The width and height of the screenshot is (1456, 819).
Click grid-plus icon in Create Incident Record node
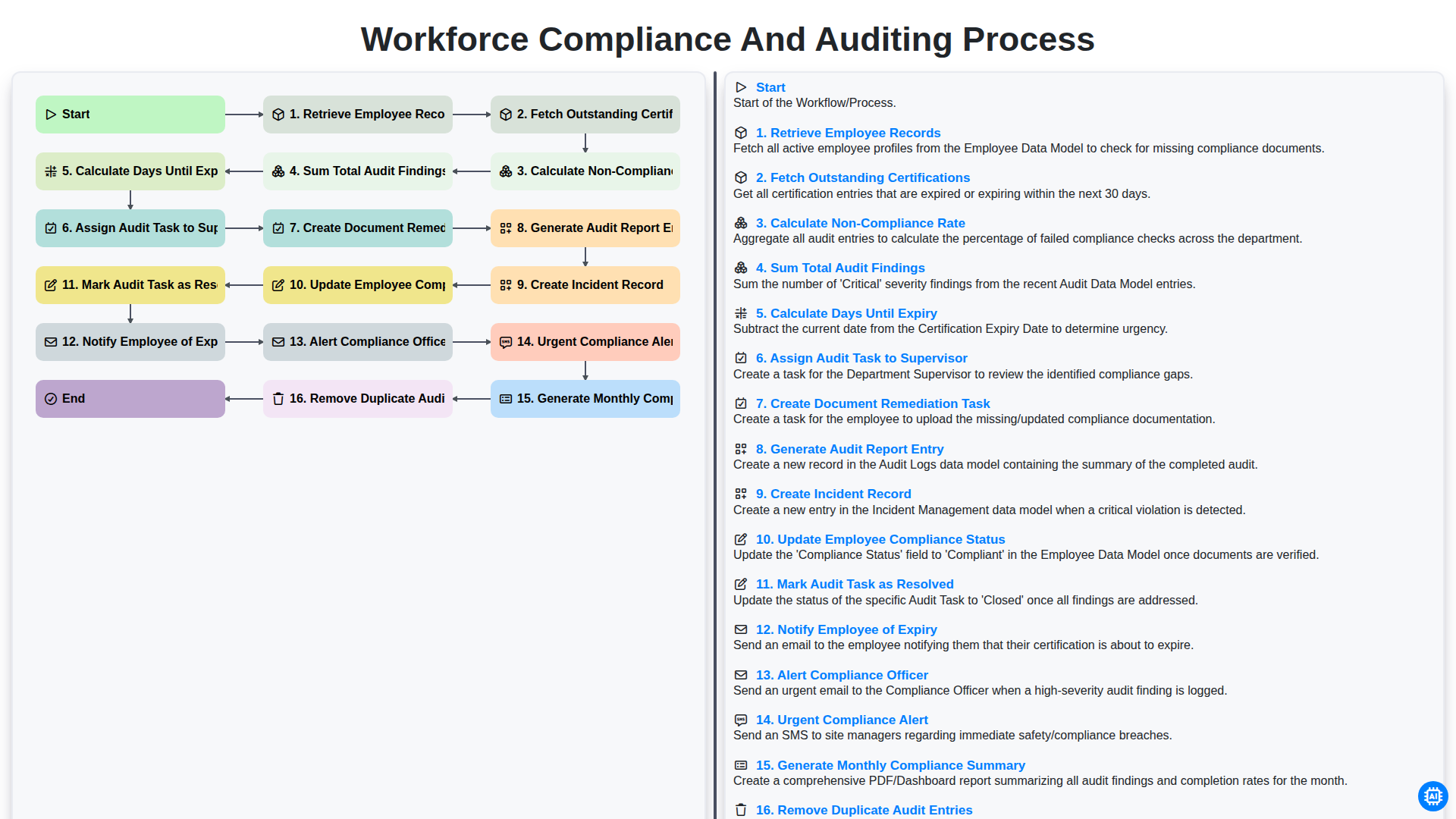tap(506, 285)
